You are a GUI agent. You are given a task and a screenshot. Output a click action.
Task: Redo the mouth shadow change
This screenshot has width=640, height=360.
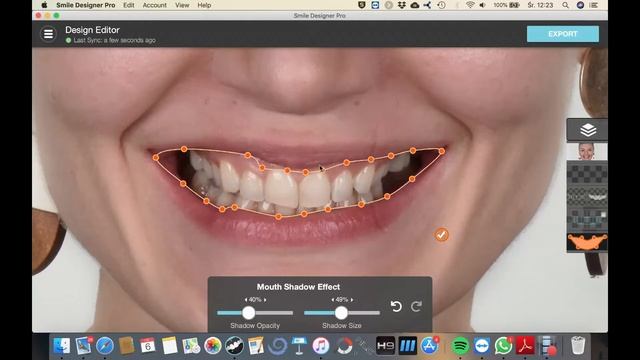tap(416, 307)
